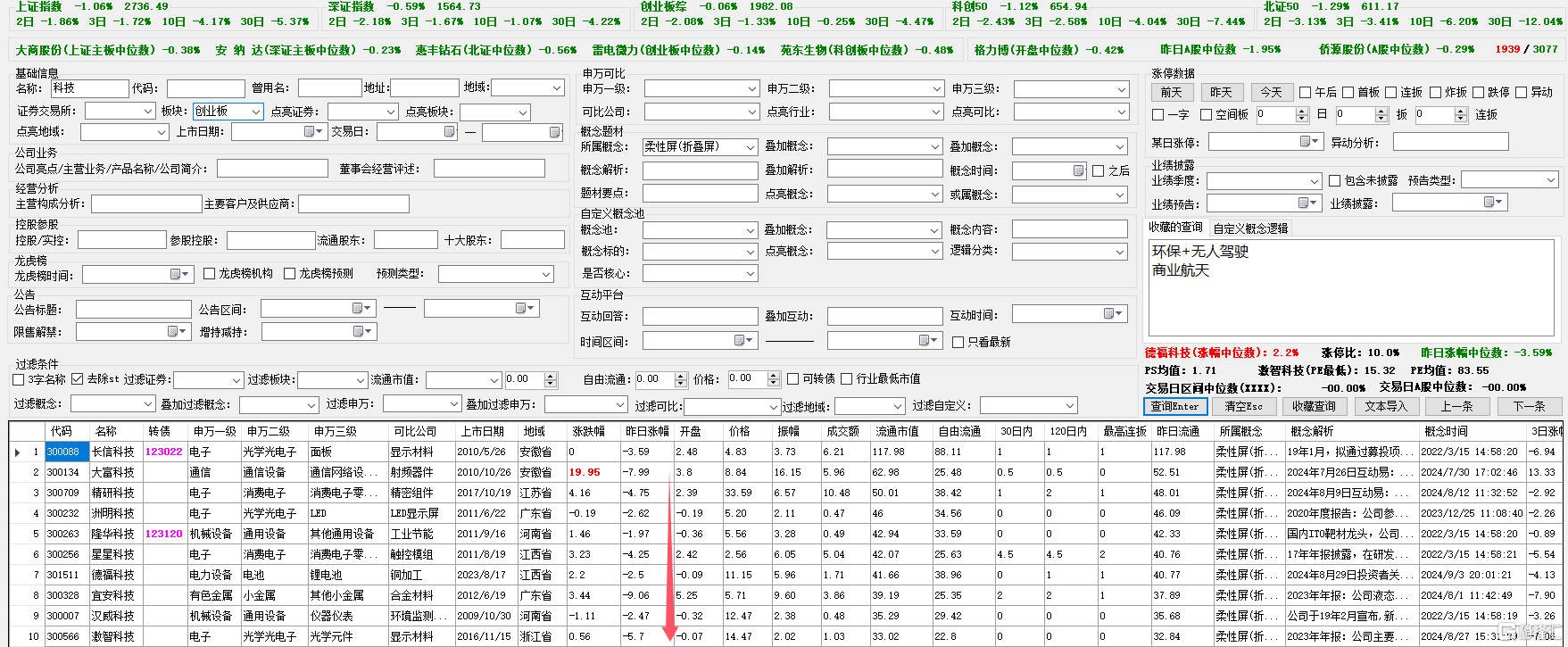This screenshot has width=1568, height=647.
Task: Increase the 价格 value with up arrow
Action: 773,376
